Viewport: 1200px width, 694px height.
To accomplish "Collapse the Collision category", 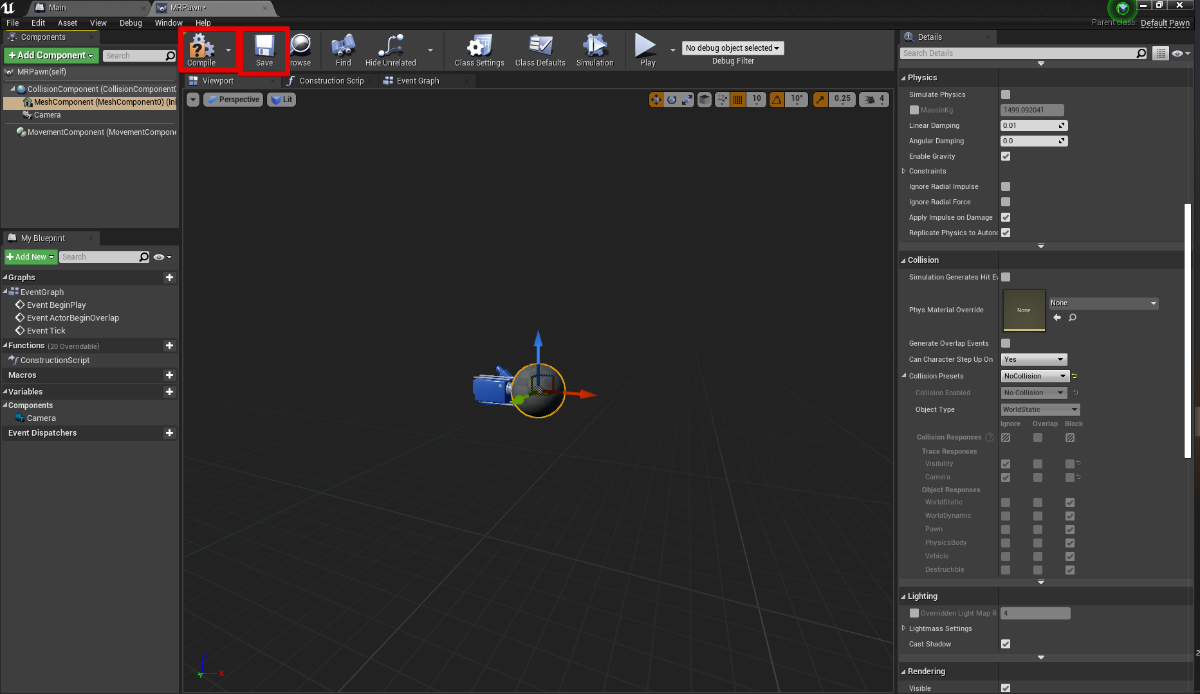I will point(904,260).
